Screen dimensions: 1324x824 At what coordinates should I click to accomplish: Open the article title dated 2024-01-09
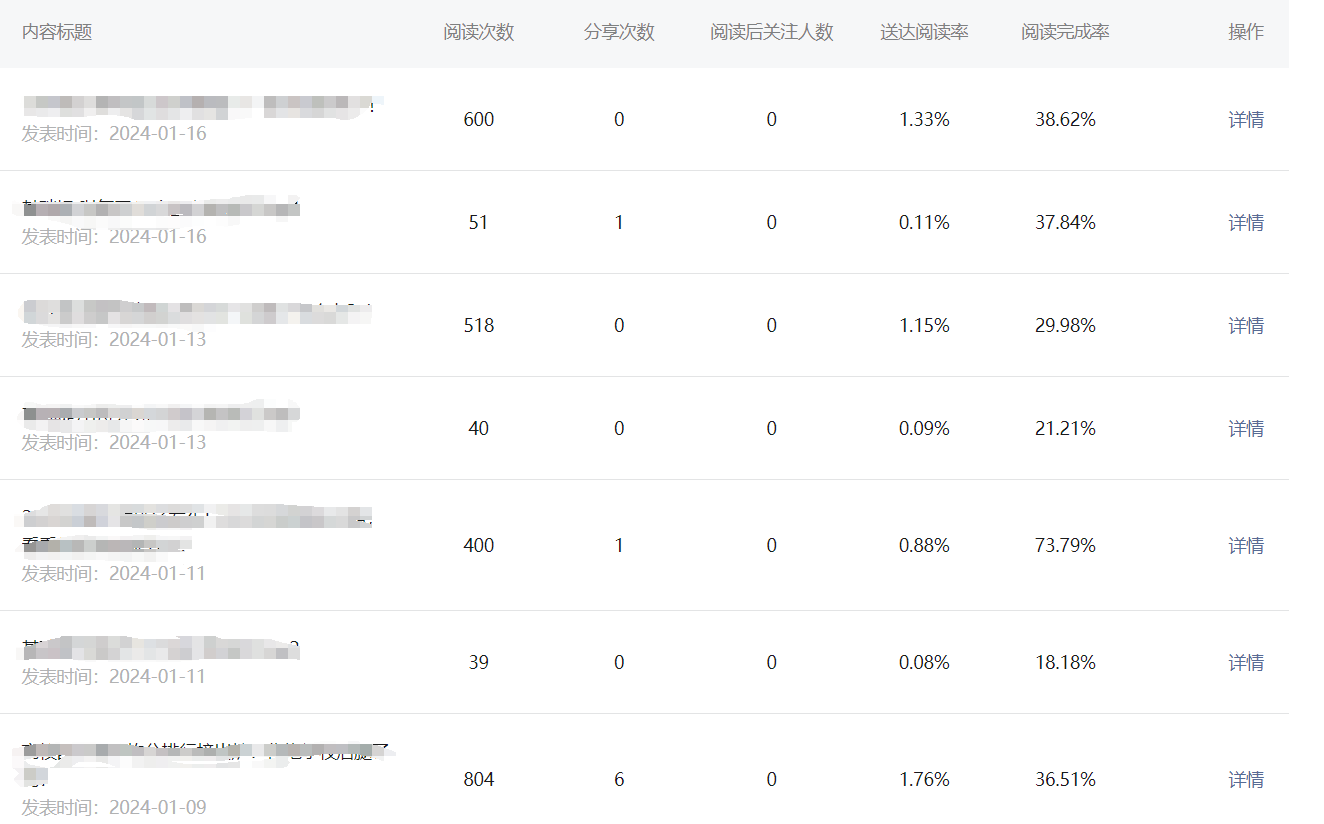(x=207, y=765)
